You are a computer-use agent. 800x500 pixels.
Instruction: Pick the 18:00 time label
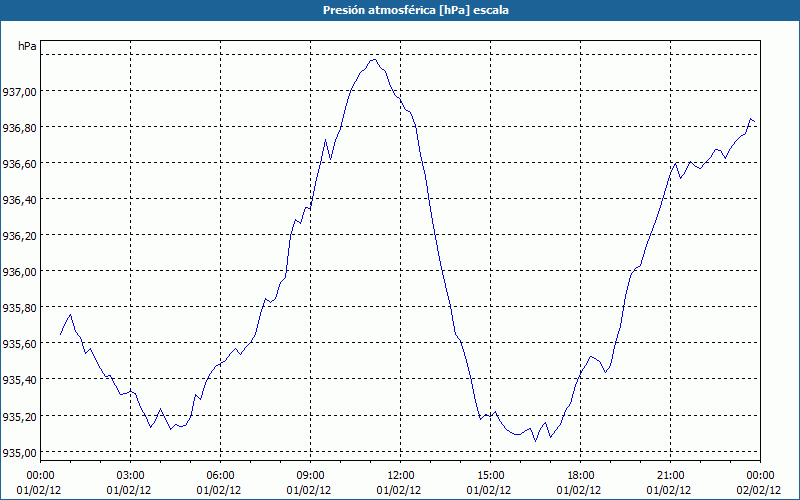click(580, 476)
